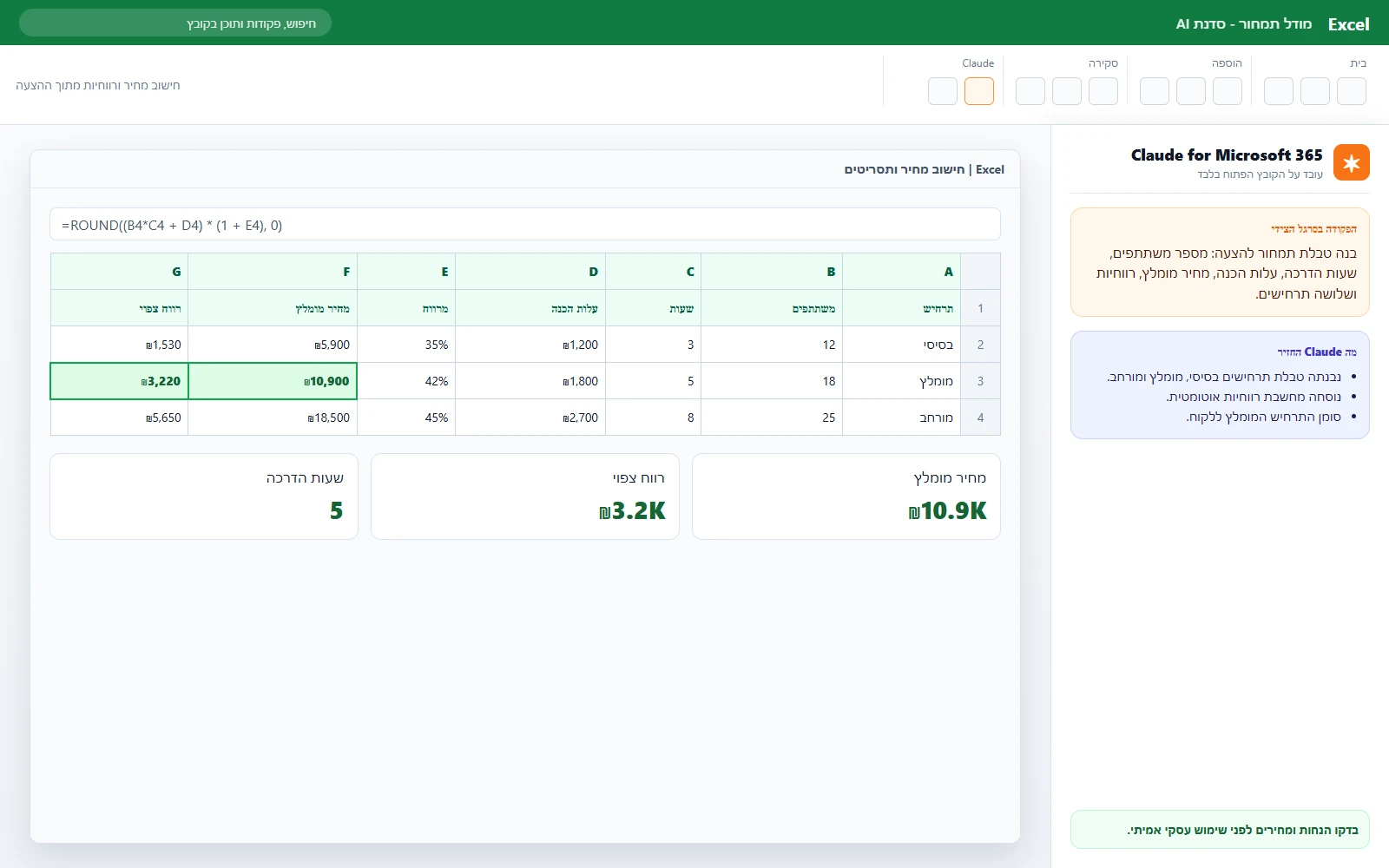Select the cell showing ₪2,700

[x=530, y=418]
